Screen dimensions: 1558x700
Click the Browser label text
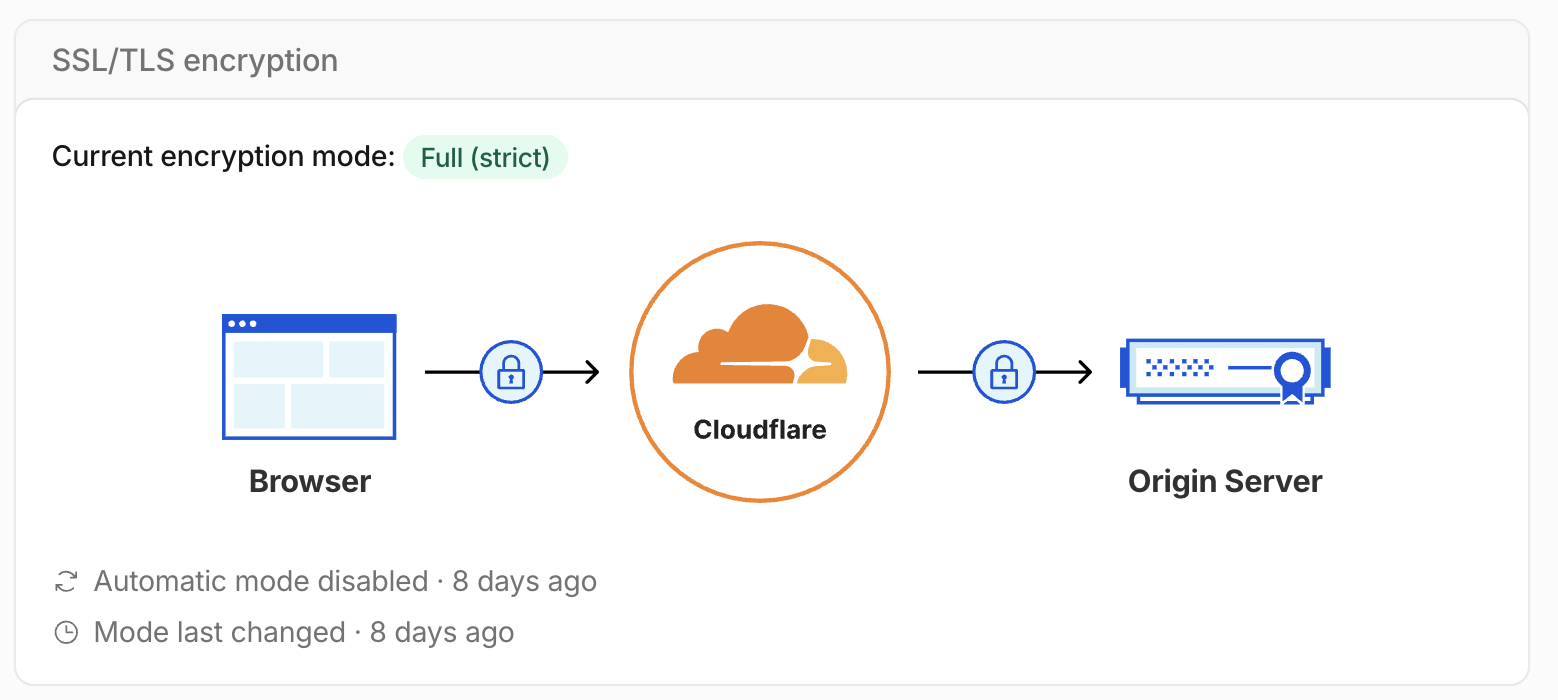pyautogui.click(x=310, y=482)
